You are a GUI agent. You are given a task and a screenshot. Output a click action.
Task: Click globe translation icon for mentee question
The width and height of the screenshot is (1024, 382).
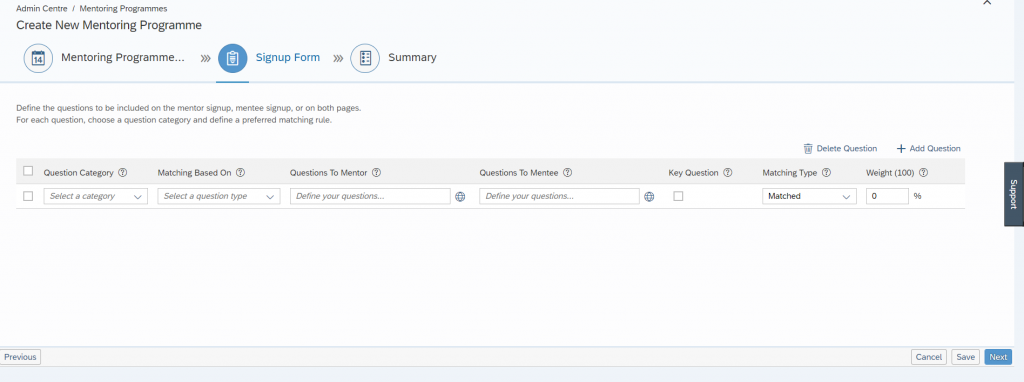[x=649, y=197]
